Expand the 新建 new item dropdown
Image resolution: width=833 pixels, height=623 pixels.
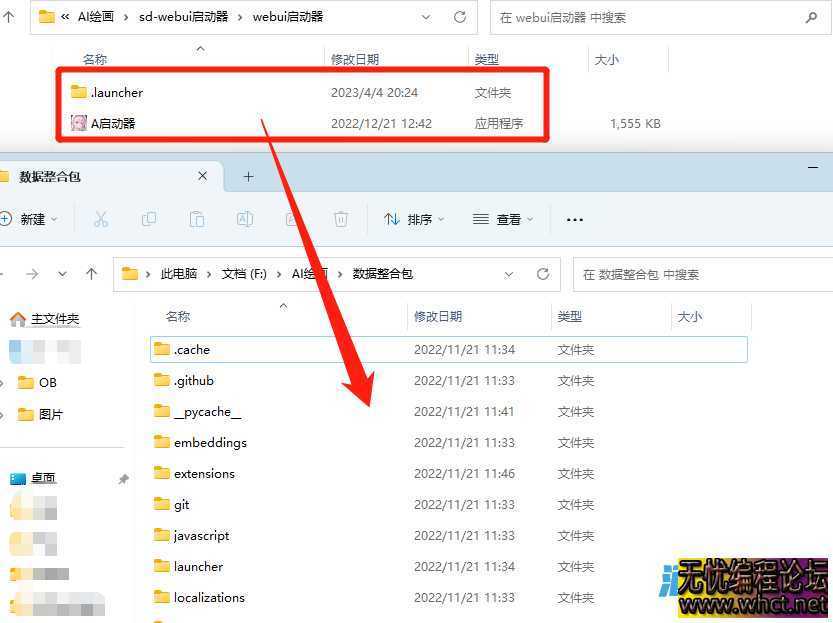pos(30,219)
